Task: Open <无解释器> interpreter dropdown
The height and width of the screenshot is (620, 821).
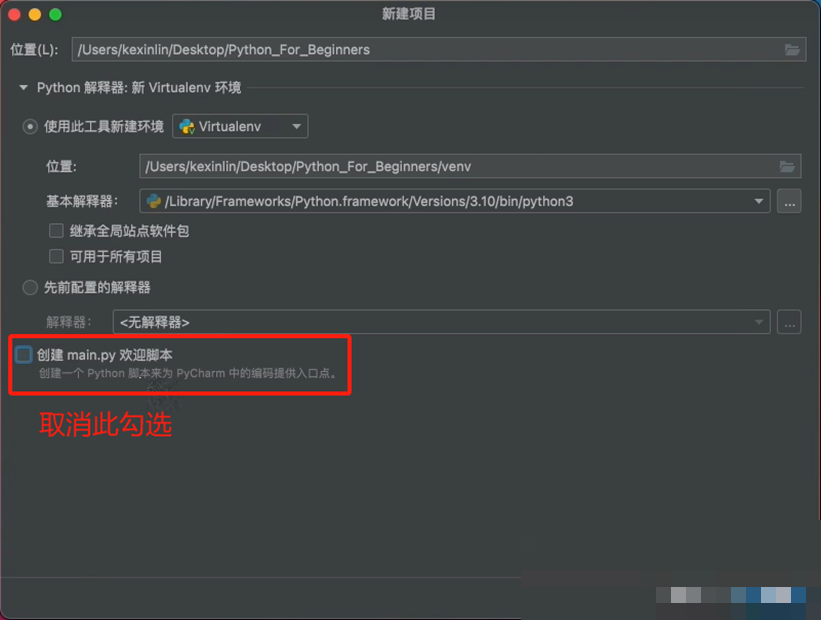Action: (x=441, y=322)
